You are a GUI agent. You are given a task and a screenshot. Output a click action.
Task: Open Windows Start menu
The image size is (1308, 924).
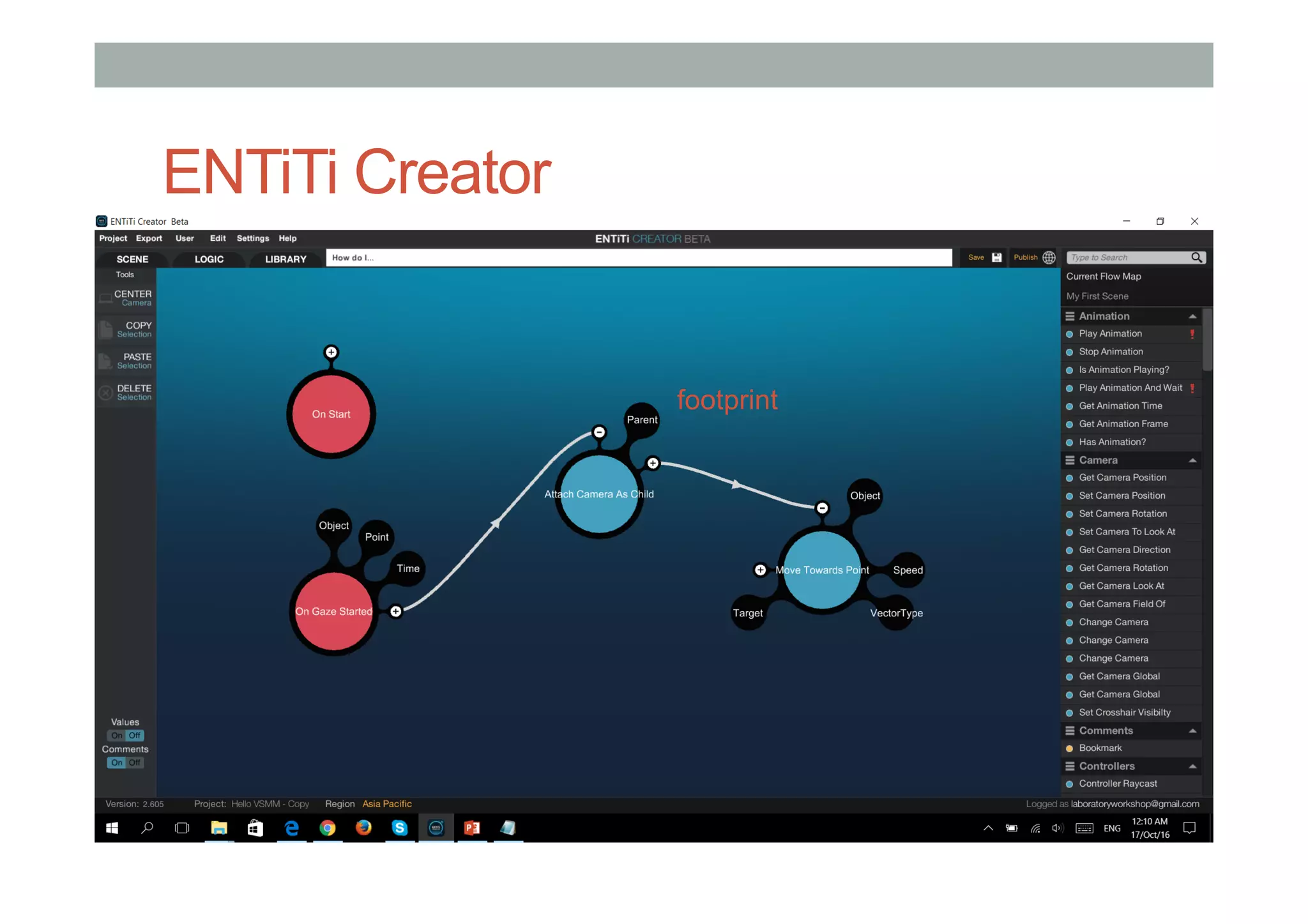(112, 828)
